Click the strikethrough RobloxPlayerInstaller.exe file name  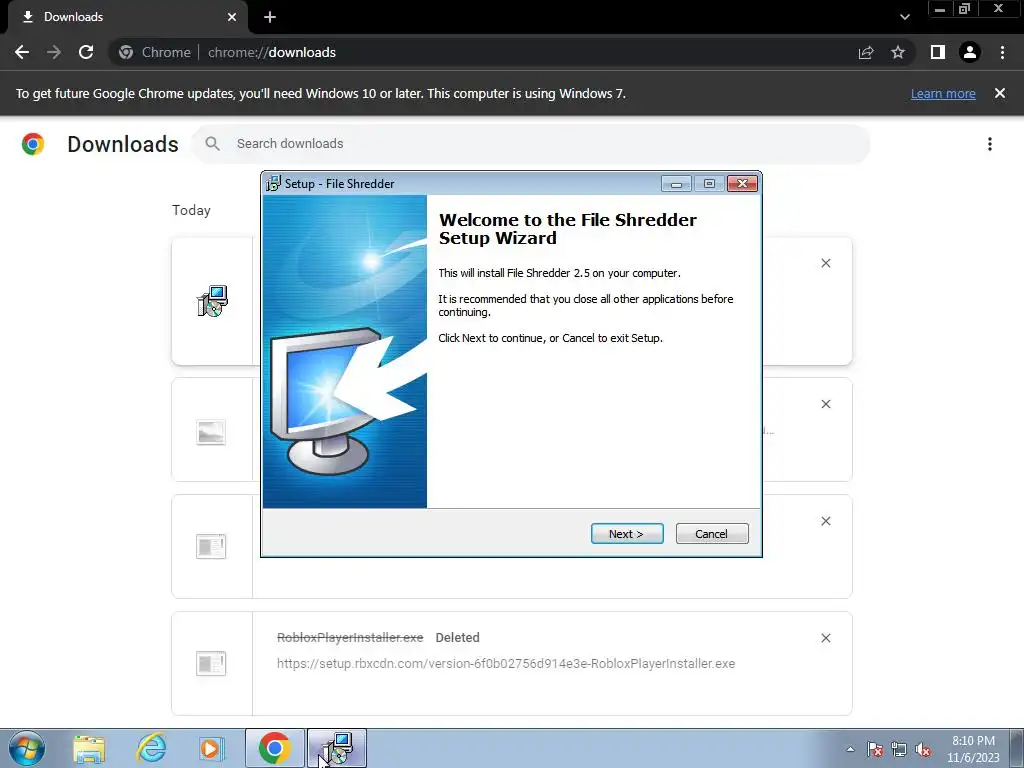[x=350, y=637]
